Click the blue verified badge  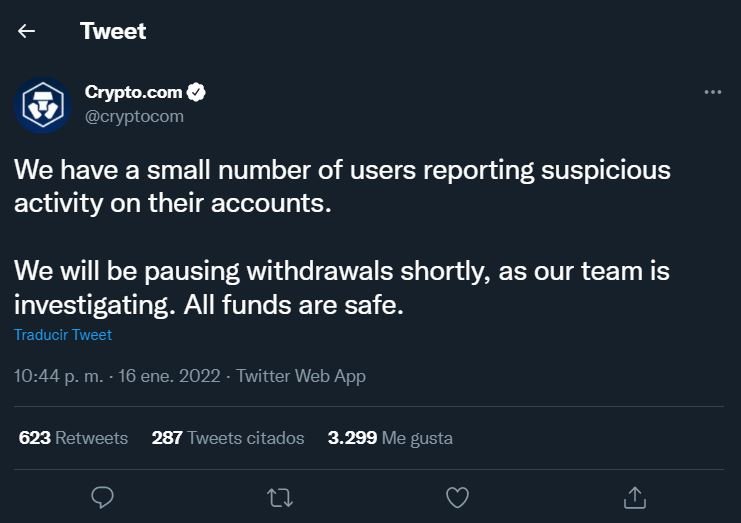pos(196,92)
